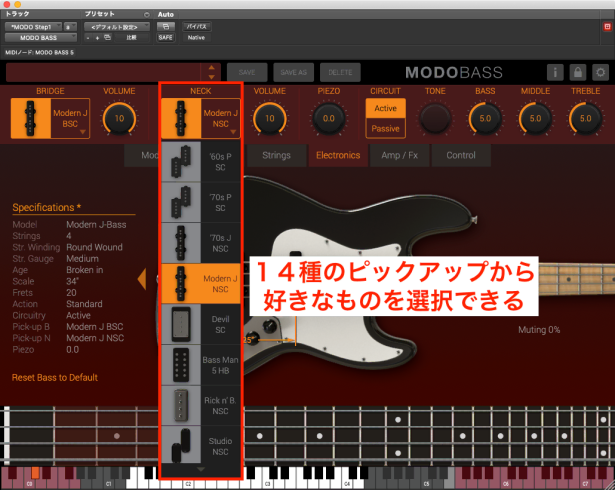615x490 pixels.
Task: Click the neck Modern J NSC pickup image
Action: 181,118
